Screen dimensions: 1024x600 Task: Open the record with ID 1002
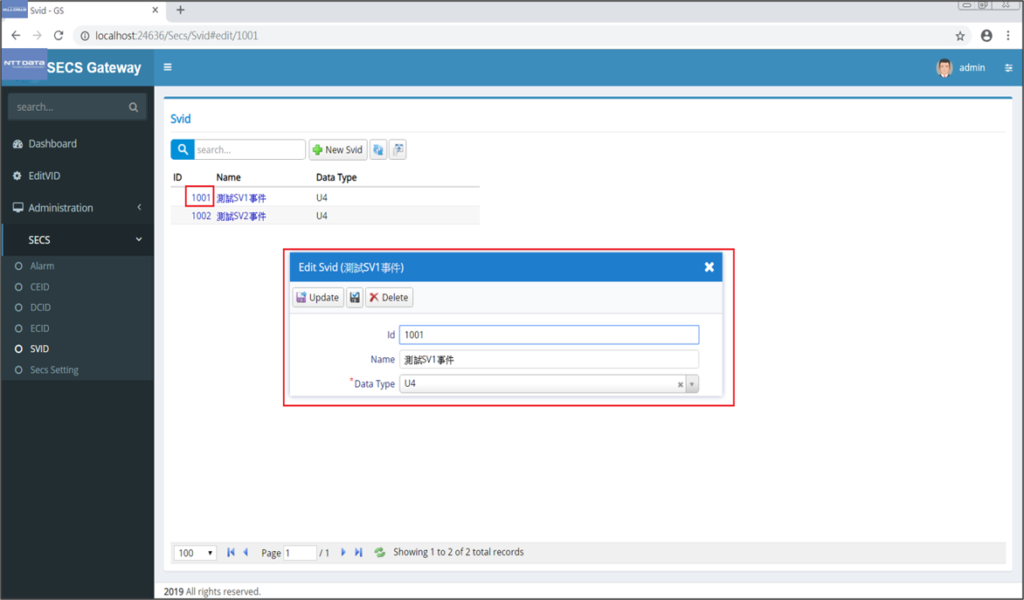200,215
